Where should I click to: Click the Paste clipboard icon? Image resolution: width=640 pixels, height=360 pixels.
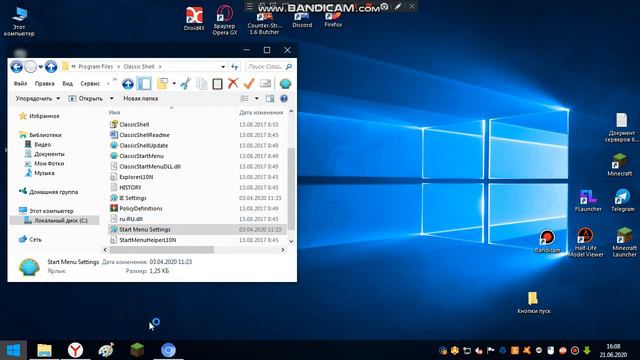click(x=217, y=84)
